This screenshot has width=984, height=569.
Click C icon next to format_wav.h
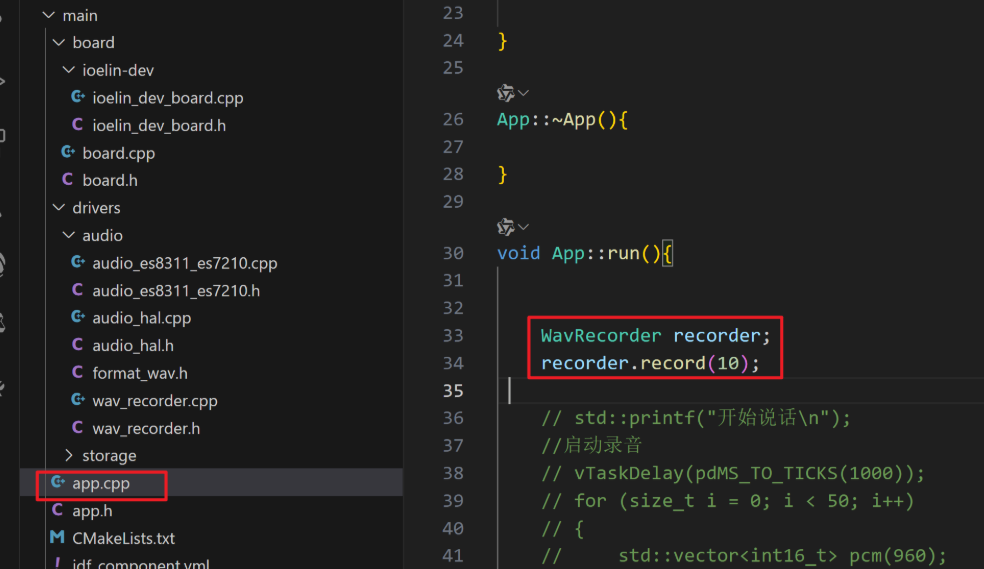[x=78, y=373]
